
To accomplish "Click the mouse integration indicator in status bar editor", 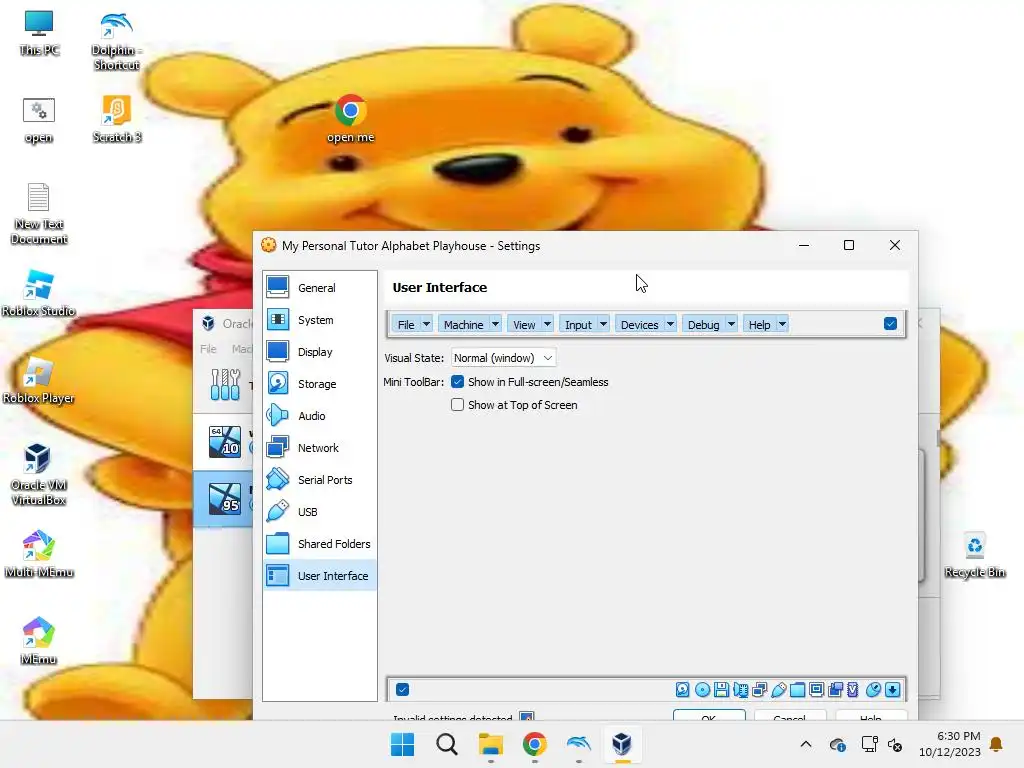I will coord(873,690).
